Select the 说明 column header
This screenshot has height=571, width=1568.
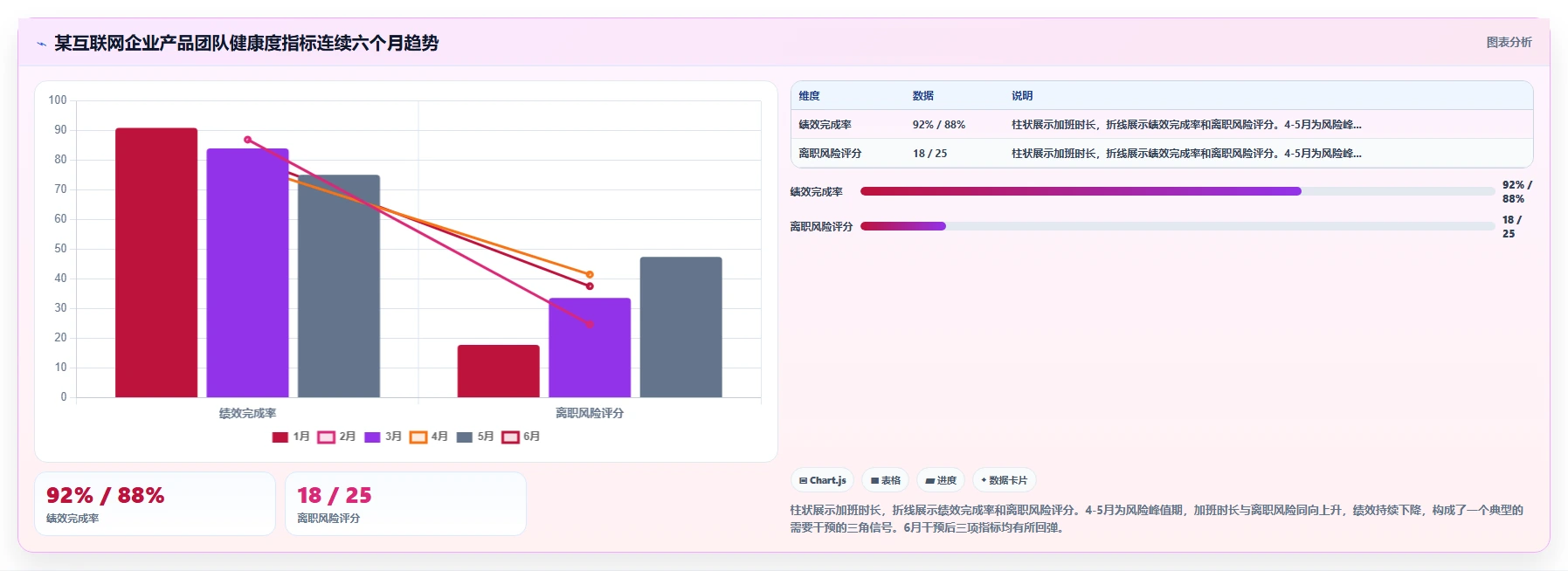pos(1022,96)
